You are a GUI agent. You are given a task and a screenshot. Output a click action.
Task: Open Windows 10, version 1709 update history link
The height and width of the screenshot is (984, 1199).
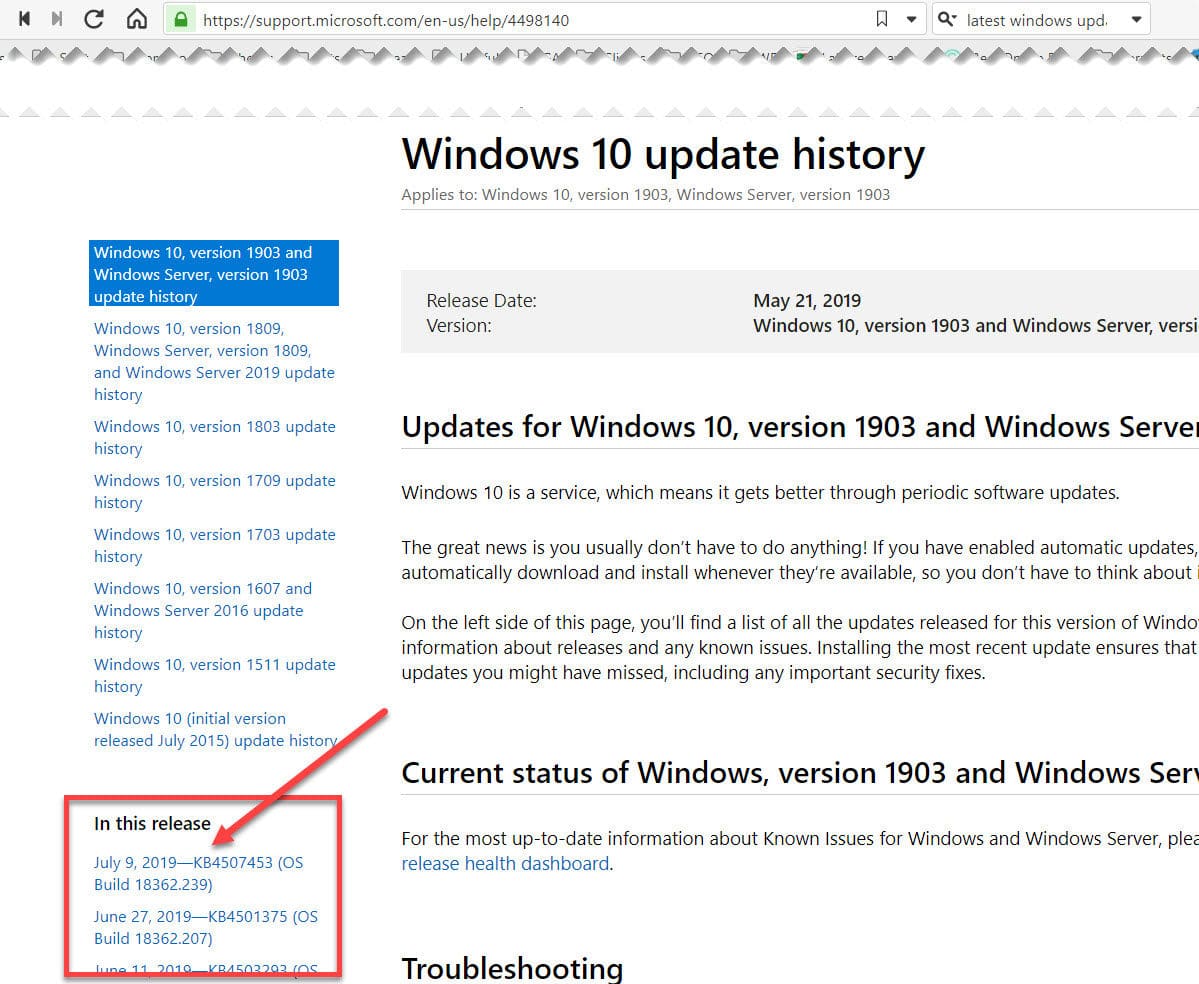[x=214, y=492]
